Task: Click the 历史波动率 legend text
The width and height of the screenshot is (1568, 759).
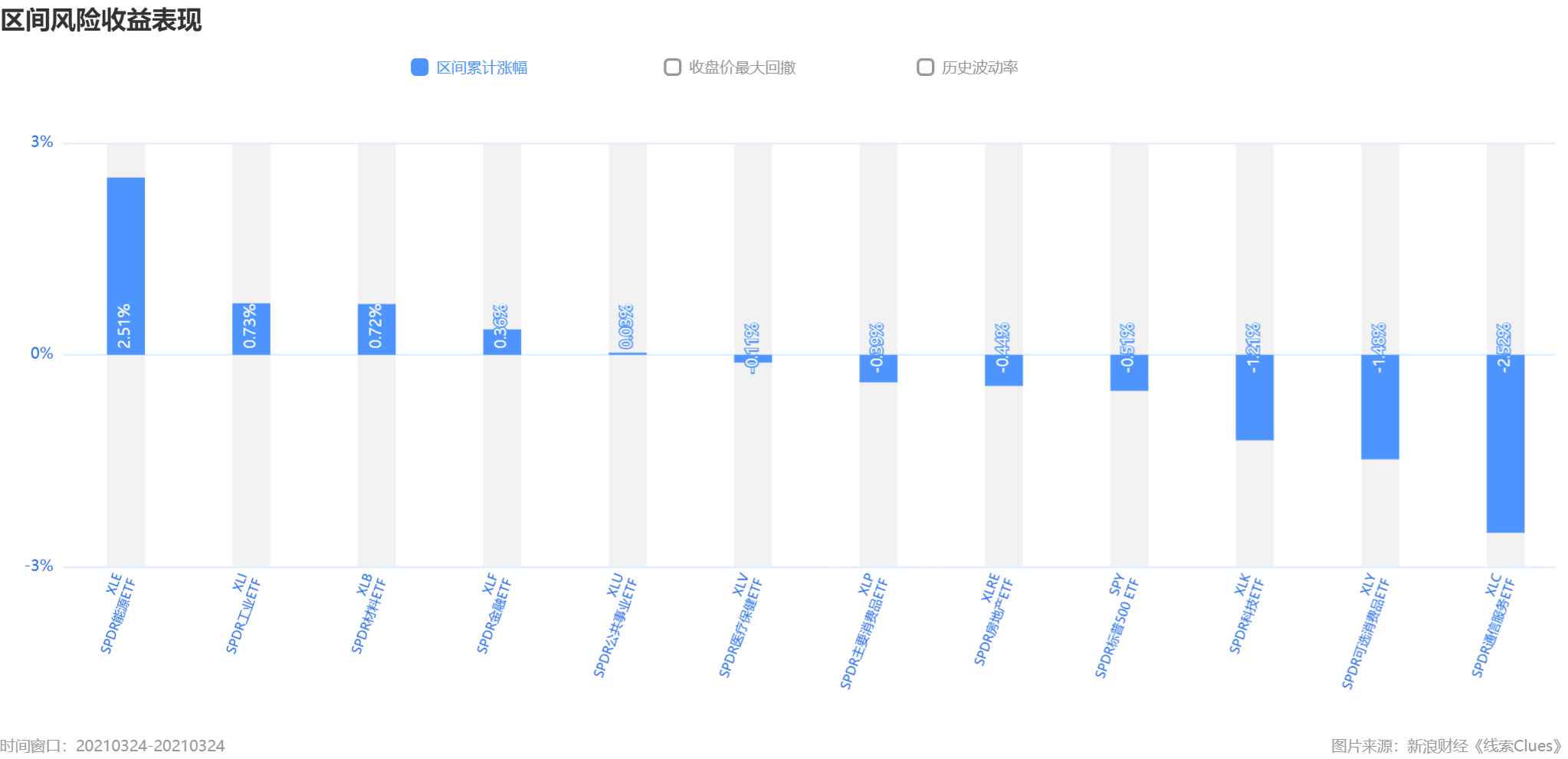Action: click(x=979, y=67)
